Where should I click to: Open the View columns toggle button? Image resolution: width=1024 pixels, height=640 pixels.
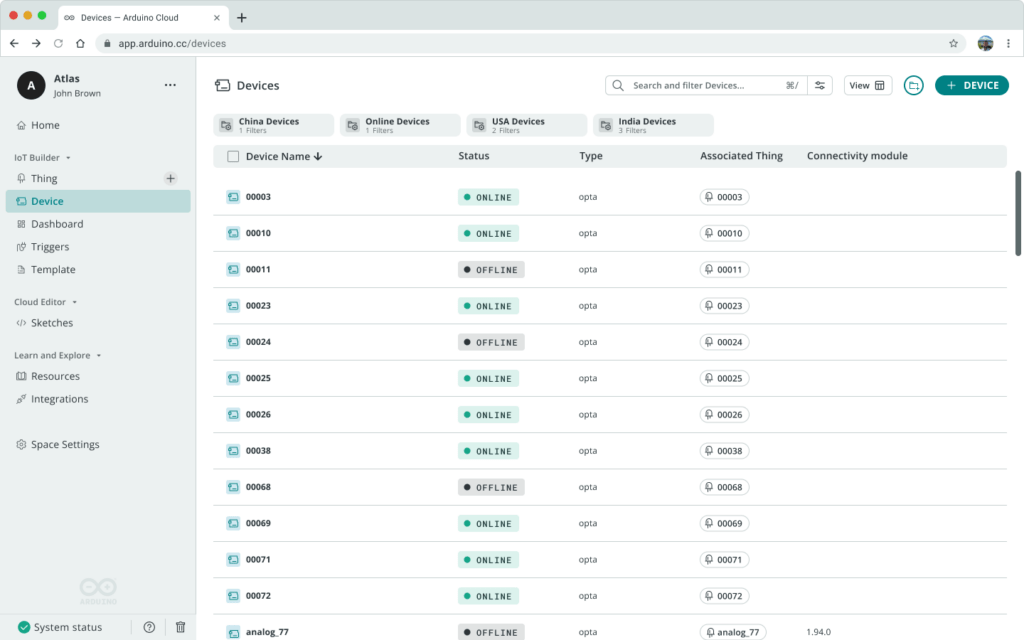click(x=867, y=86)
